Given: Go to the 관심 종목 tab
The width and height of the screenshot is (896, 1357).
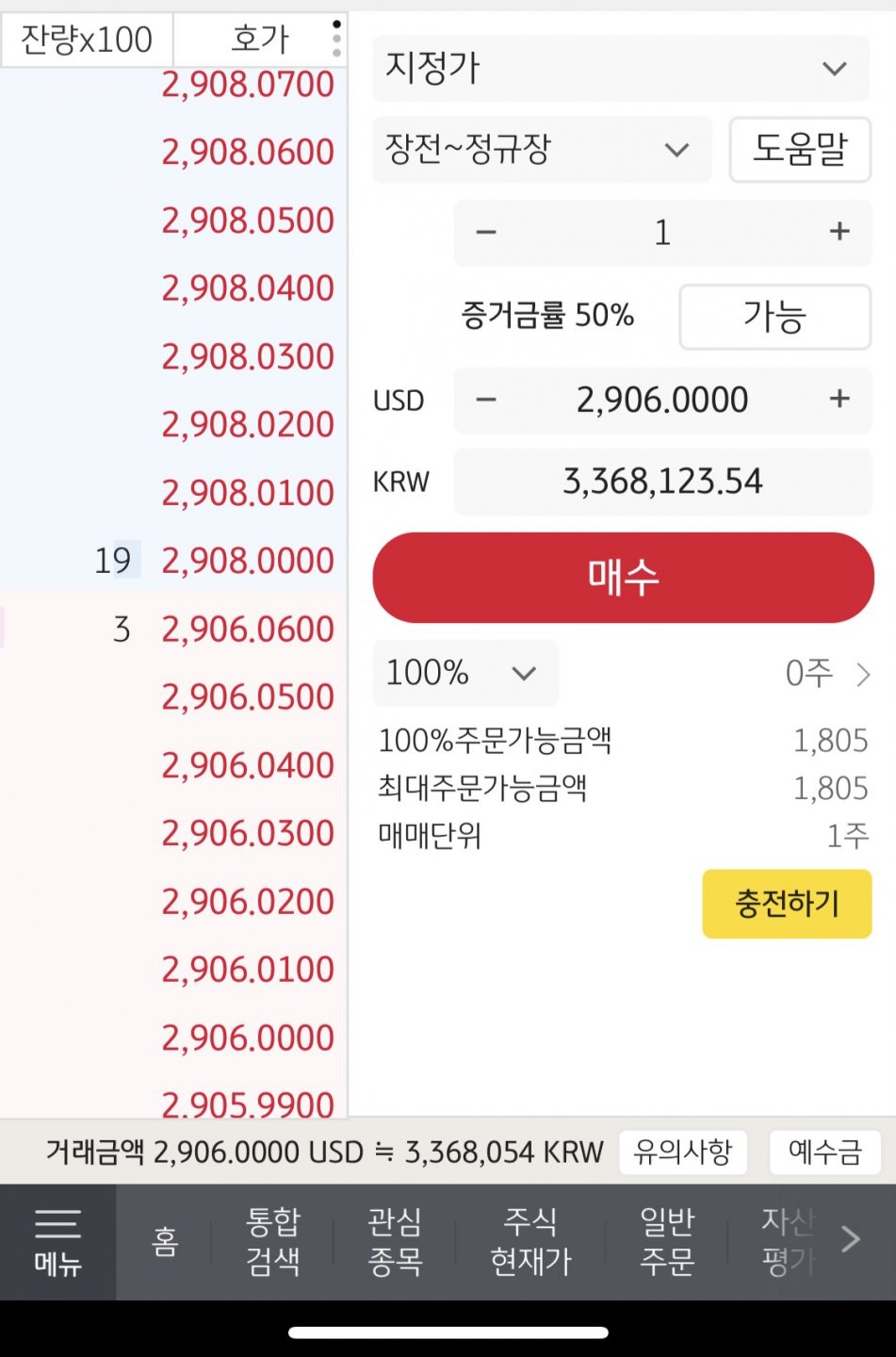Looking at the screenshot, I should pyautogui.click(x=395, y=1242).
